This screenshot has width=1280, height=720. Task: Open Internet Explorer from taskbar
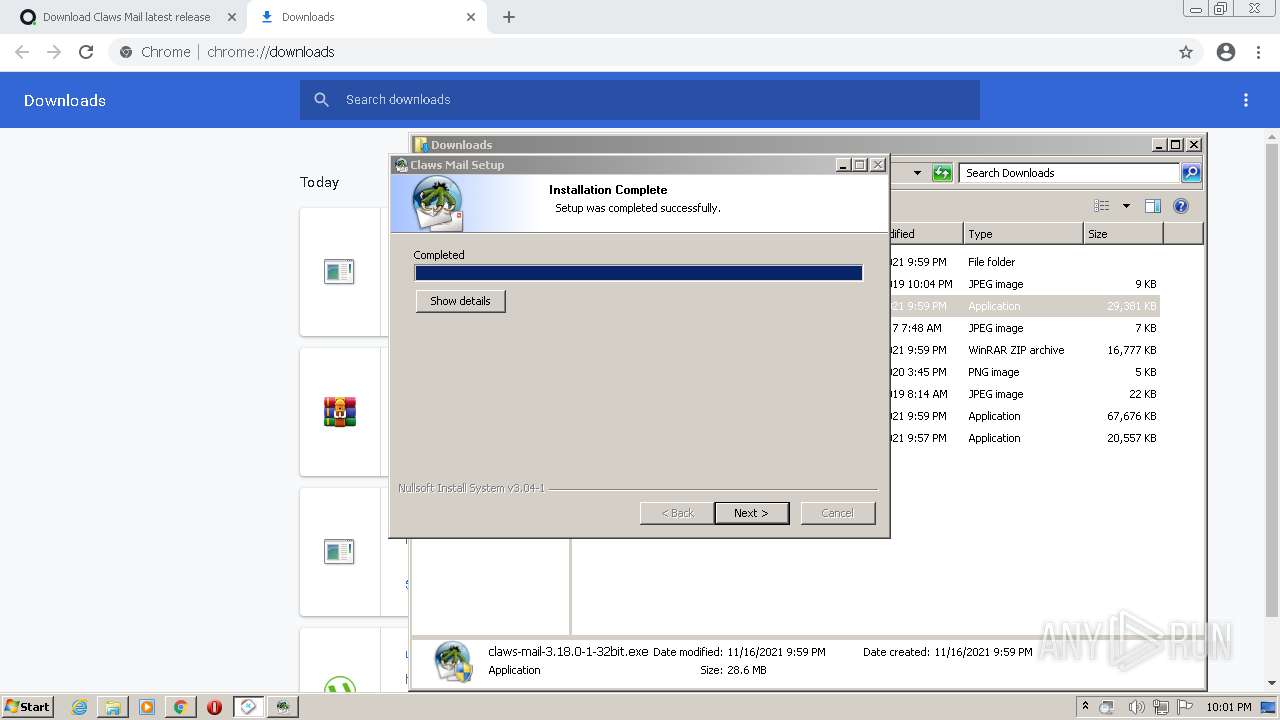(x=79, y=707)
